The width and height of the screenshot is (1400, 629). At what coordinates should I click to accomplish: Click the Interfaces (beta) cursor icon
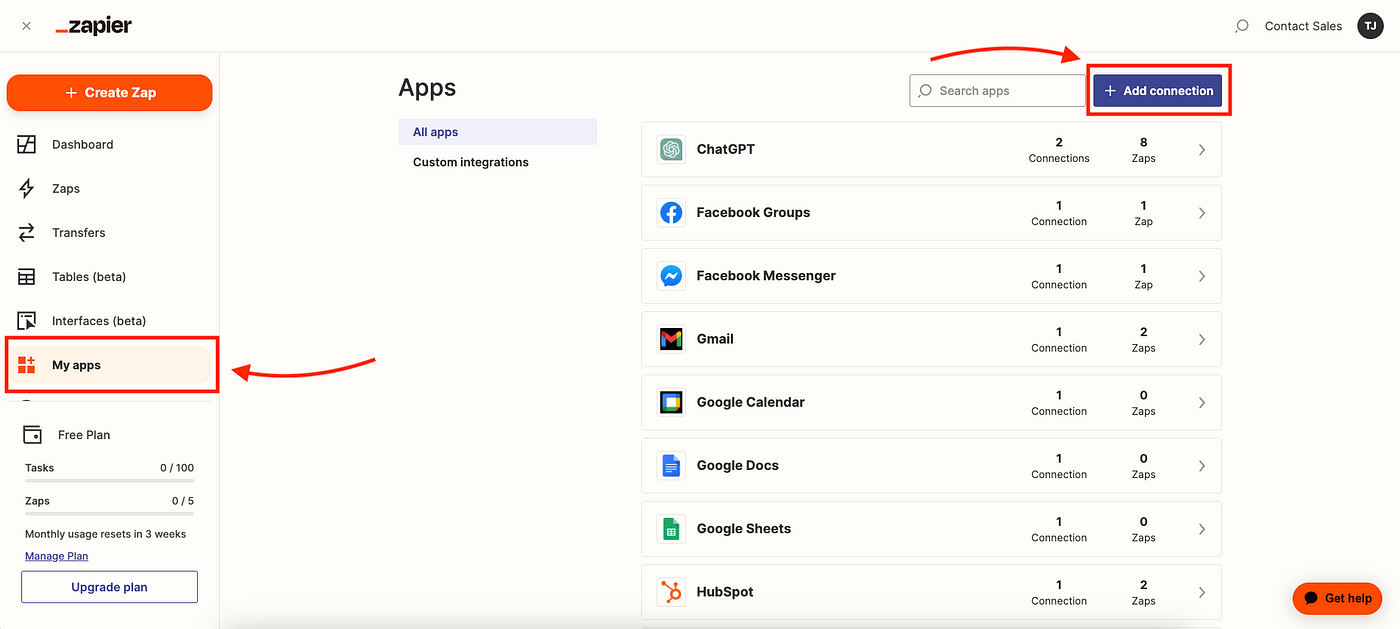coord(27,321)
